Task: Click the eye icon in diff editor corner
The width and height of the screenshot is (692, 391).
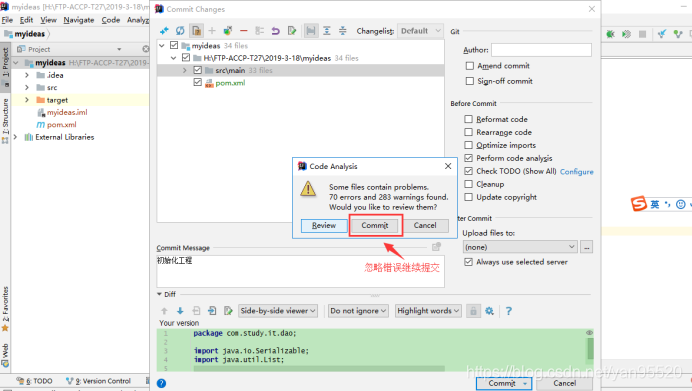Action: tap(589, 333)
